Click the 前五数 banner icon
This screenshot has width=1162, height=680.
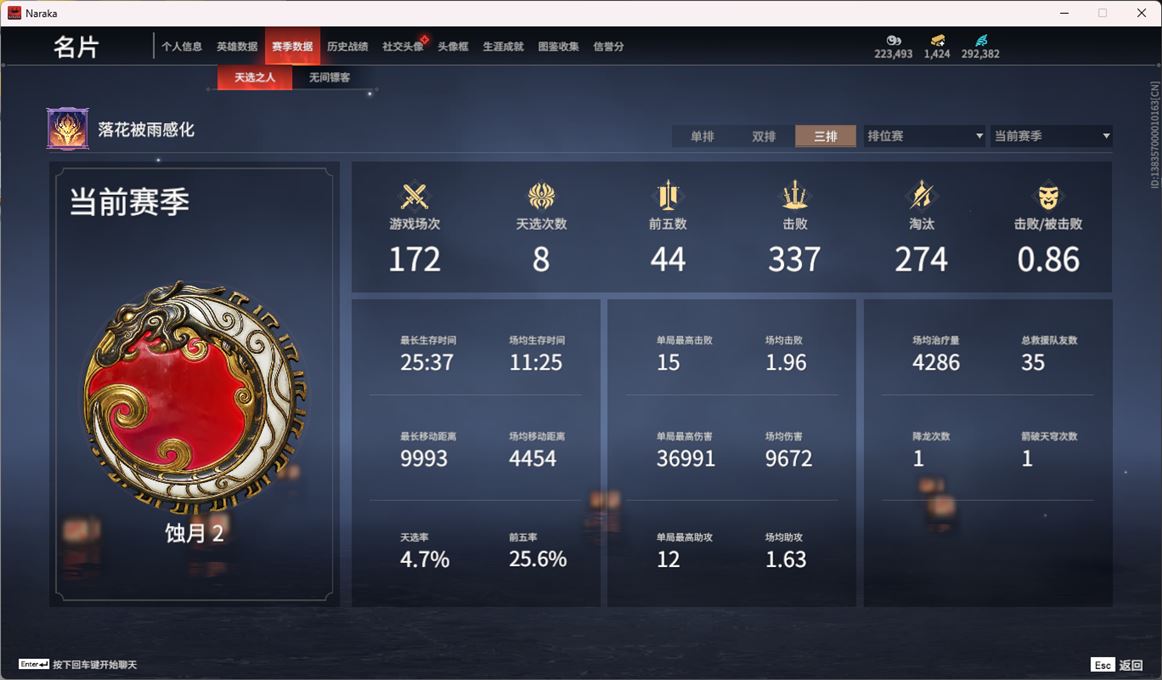pos(668,196)
